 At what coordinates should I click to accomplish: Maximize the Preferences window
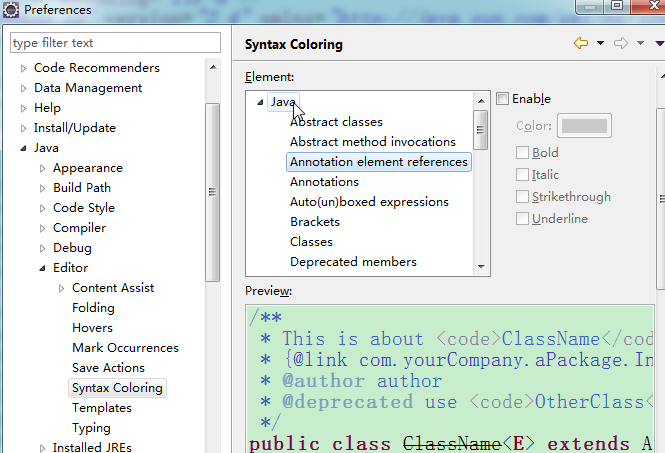coord(617,6)
